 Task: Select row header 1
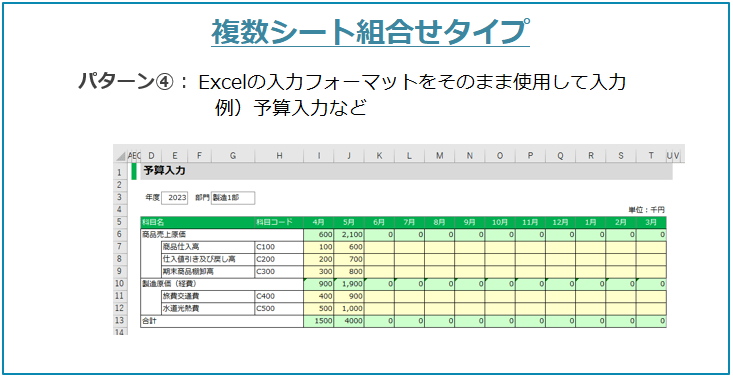pos(120,171)
